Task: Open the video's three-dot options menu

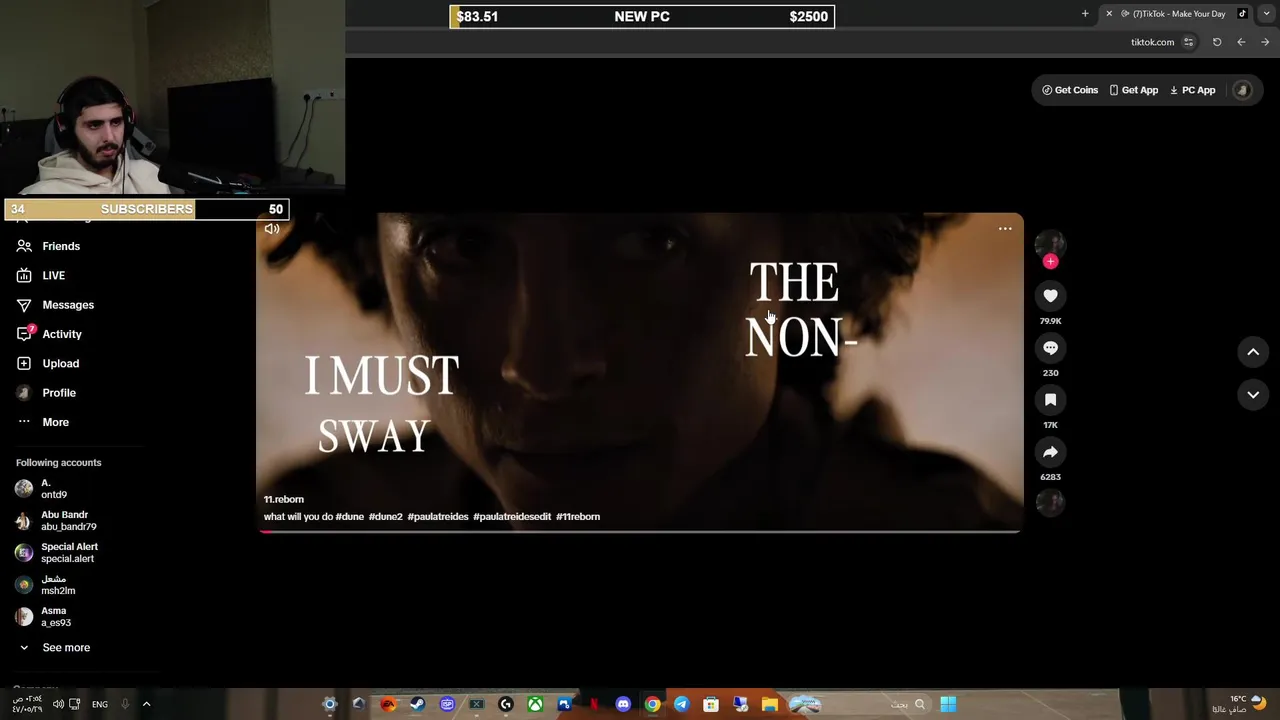Action: (x=1005, y=229)
